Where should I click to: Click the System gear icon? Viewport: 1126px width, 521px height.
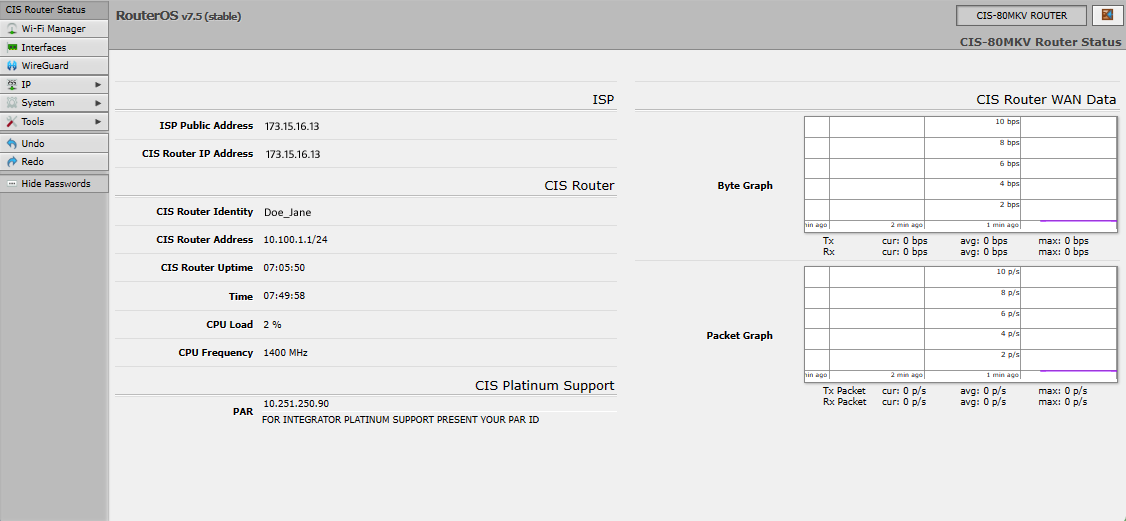click(x=11, y=103)
